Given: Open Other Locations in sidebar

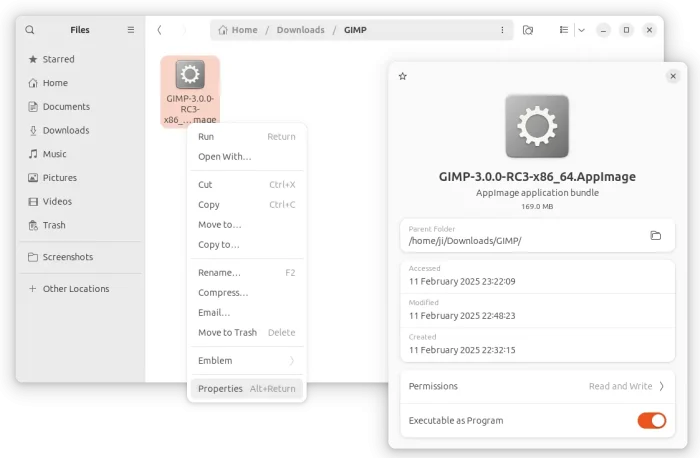Looking at the screenshot, I should click(x=79, y=288).
